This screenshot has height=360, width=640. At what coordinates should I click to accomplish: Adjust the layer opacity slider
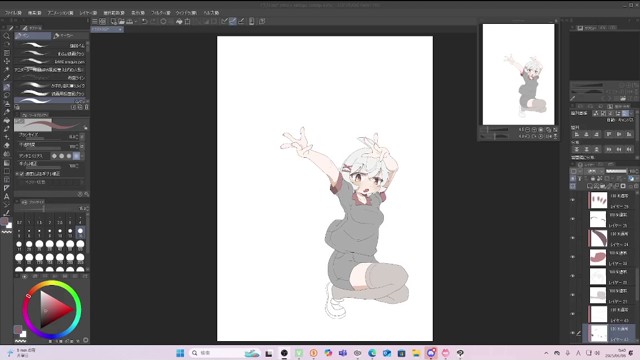click(x=616, y=171)
